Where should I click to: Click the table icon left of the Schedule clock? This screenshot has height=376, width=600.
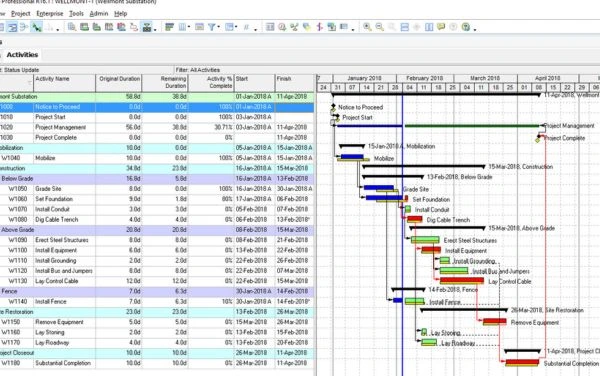click(x=270, y=27)
